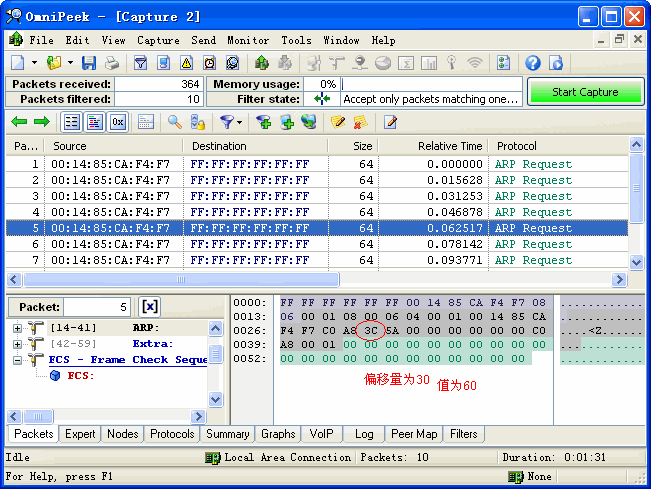This screenshot has height=489, width=651.
Task: Click the magnifier find packet icon
Action: [x=175, y=122]
